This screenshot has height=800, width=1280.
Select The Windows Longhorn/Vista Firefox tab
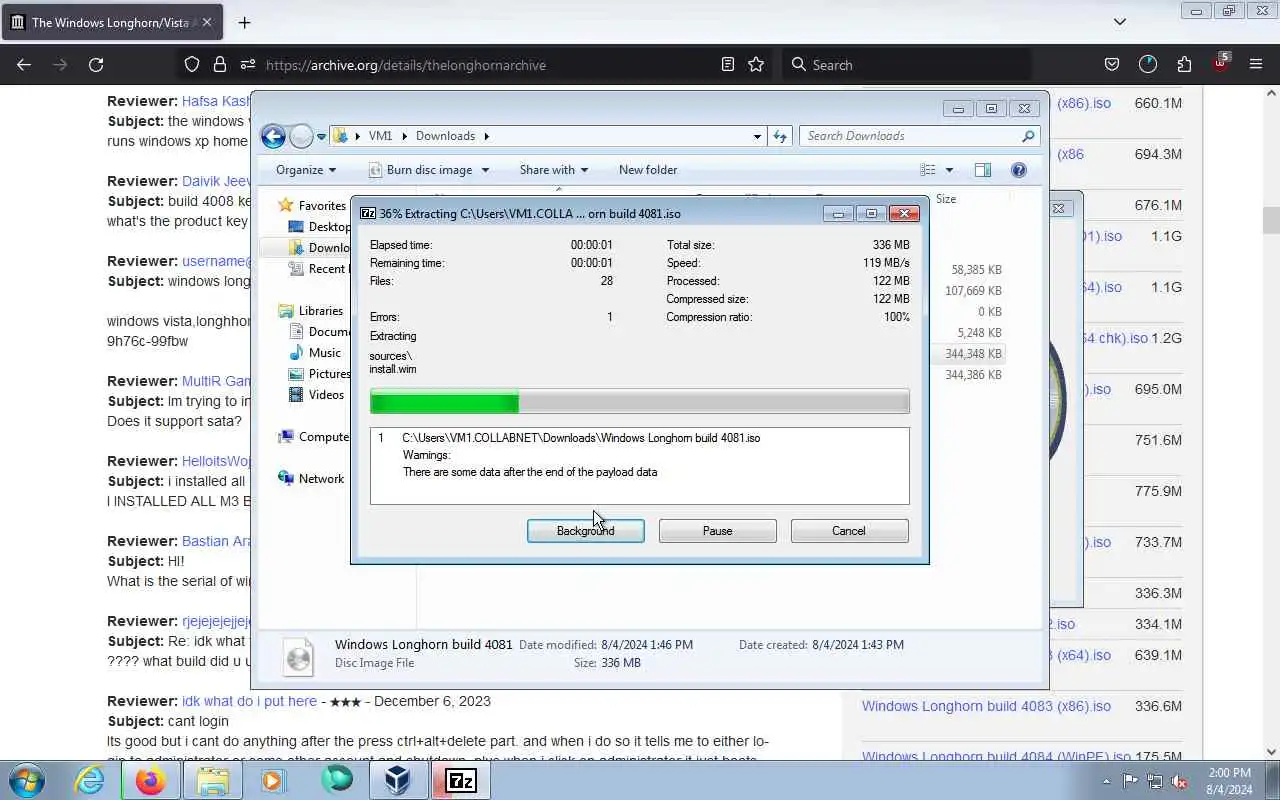(x=112, y=22)
